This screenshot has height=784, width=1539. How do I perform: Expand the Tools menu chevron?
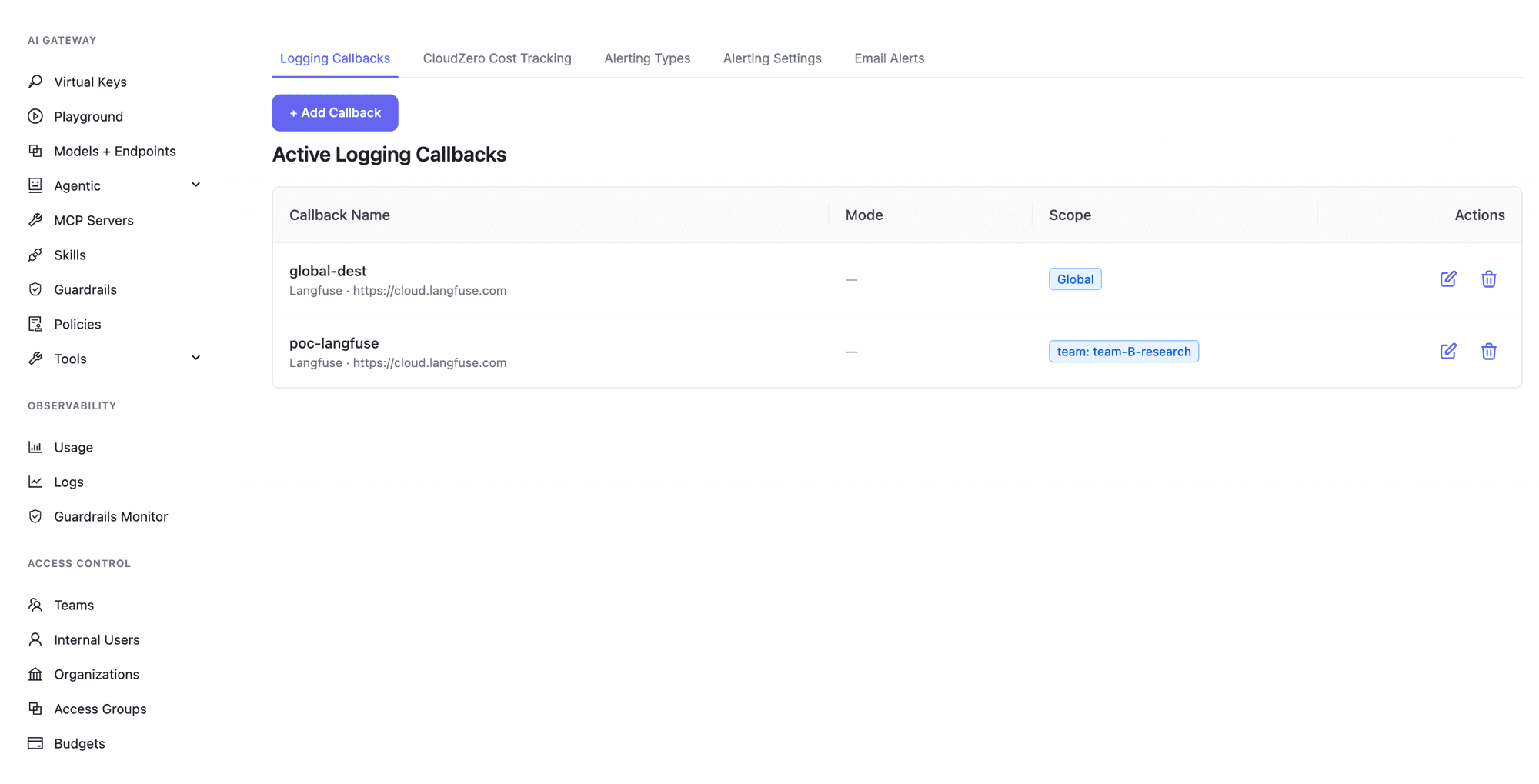pos(196,358)
